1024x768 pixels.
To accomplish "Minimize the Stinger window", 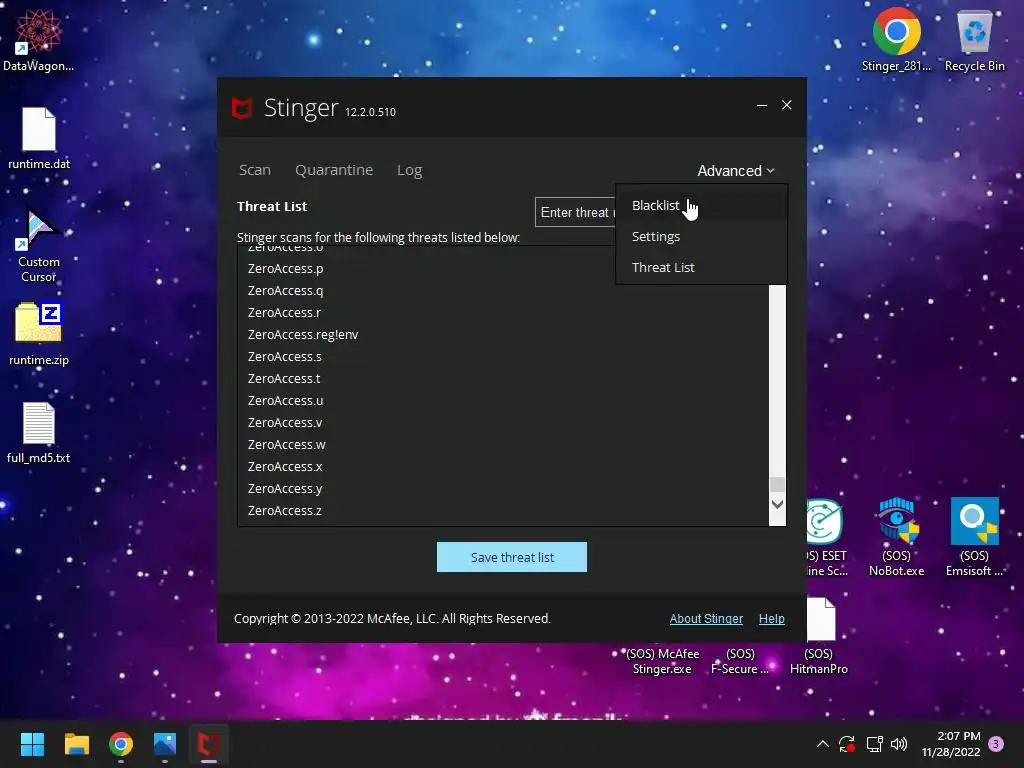I will [761, 105].
